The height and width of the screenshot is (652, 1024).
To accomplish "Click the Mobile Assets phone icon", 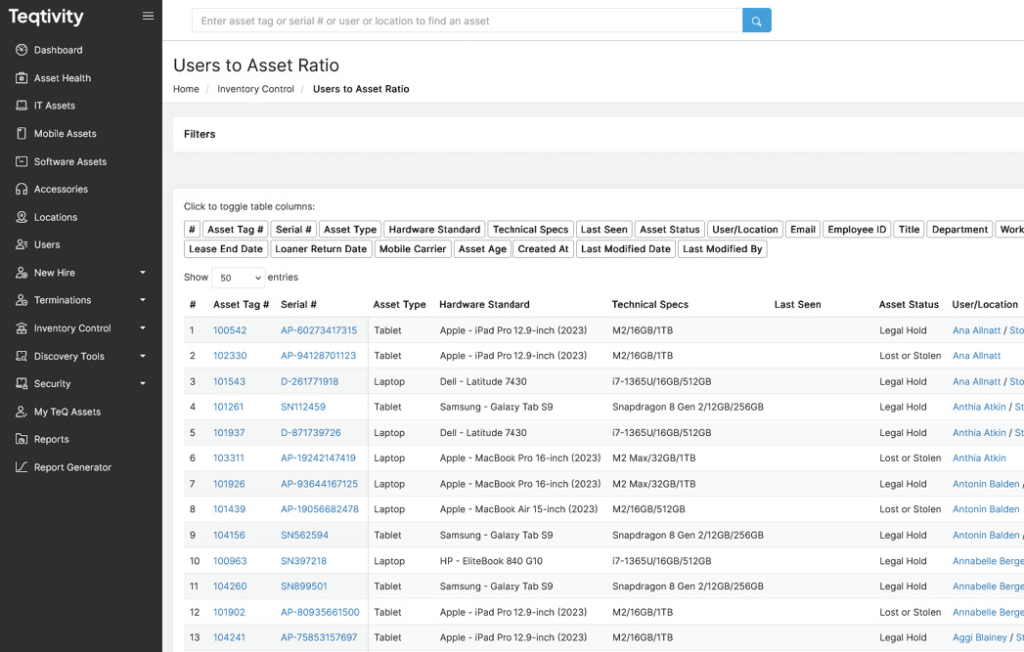I will tap(22, 134).
